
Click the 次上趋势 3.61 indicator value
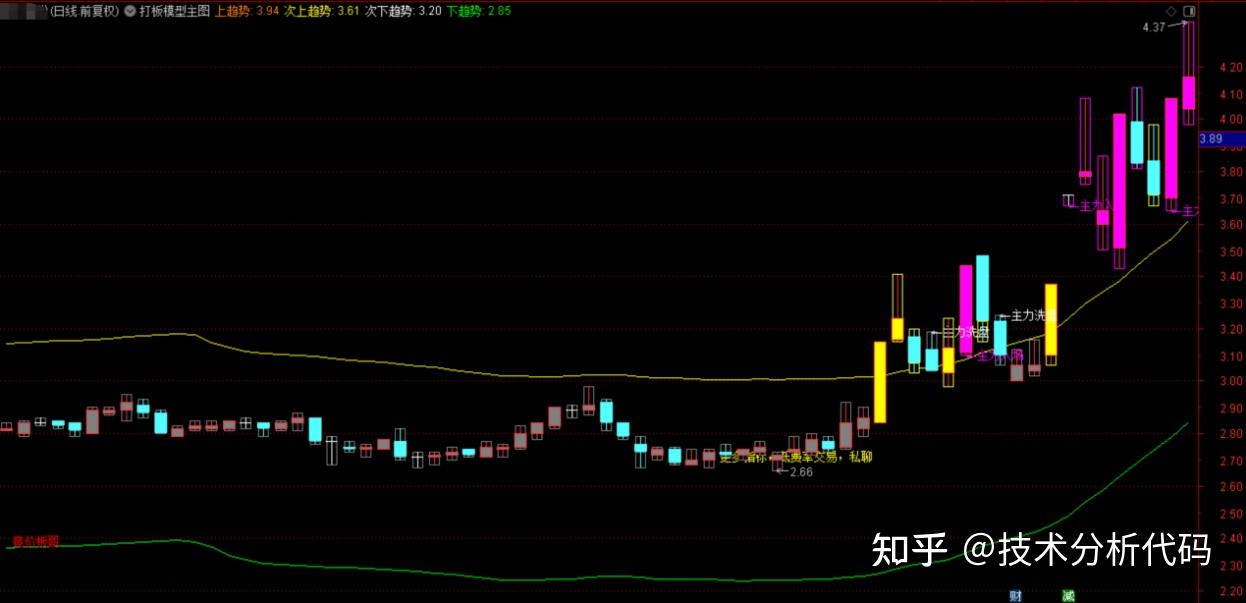320,11
